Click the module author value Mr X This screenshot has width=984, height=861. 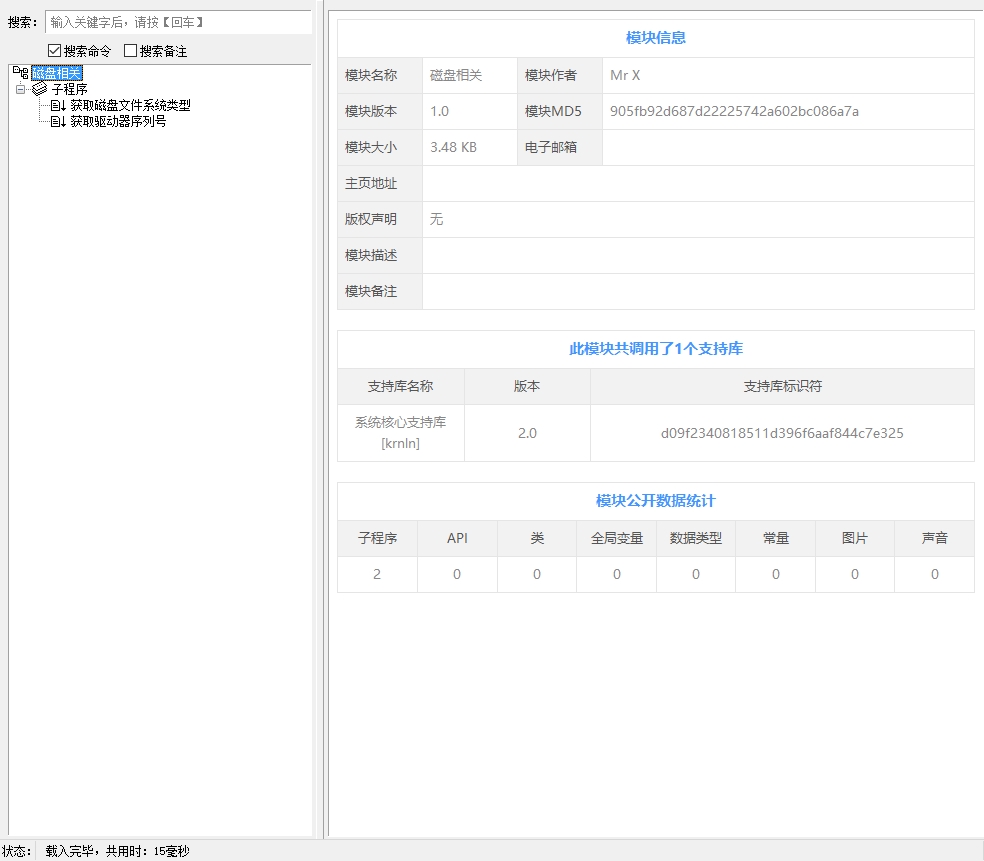click(x=625, y=75)
